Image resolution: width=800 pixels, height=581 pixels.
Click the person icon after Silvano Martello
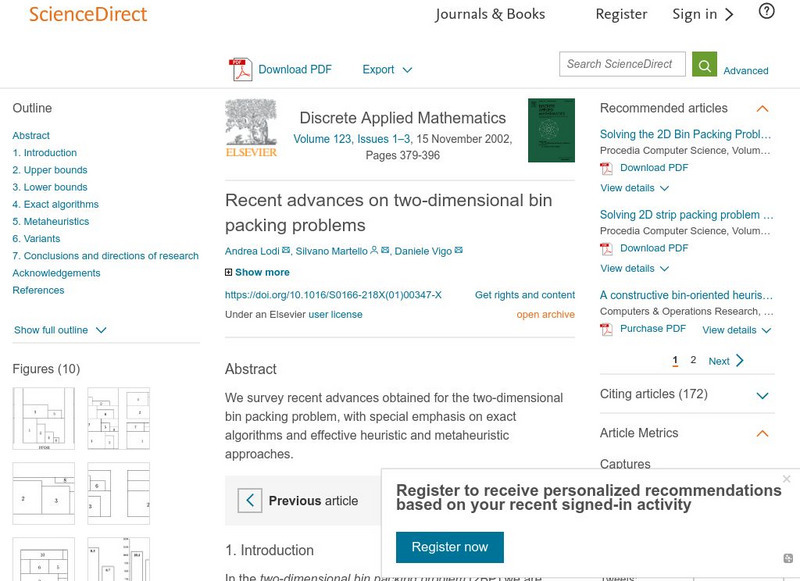(x=374, y=250)
